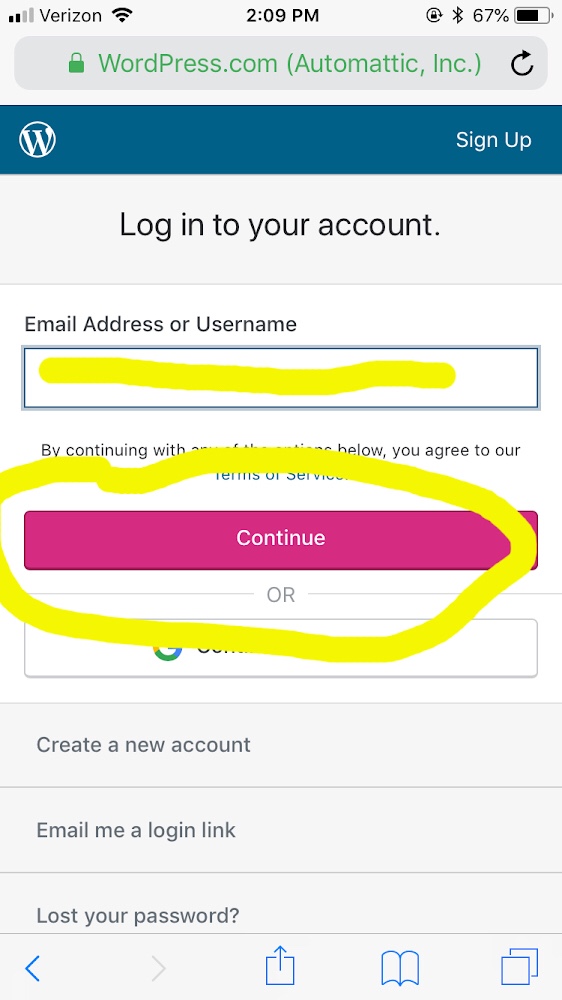Tap Safari's forward arrow
Image resolution: width=562 pixels, height=1000 pixels.
158,969
